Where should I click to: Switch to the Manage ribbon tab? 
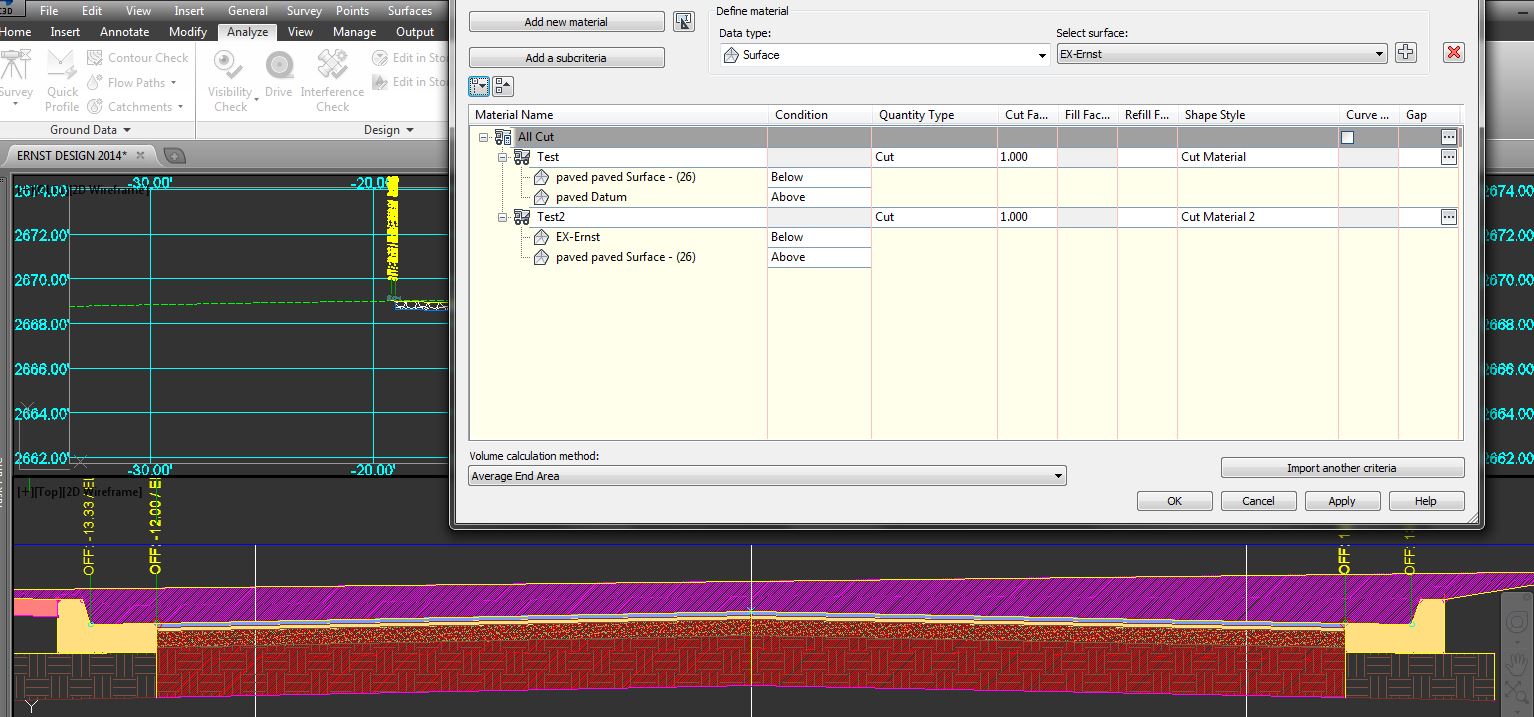click(x=354, y=32)
